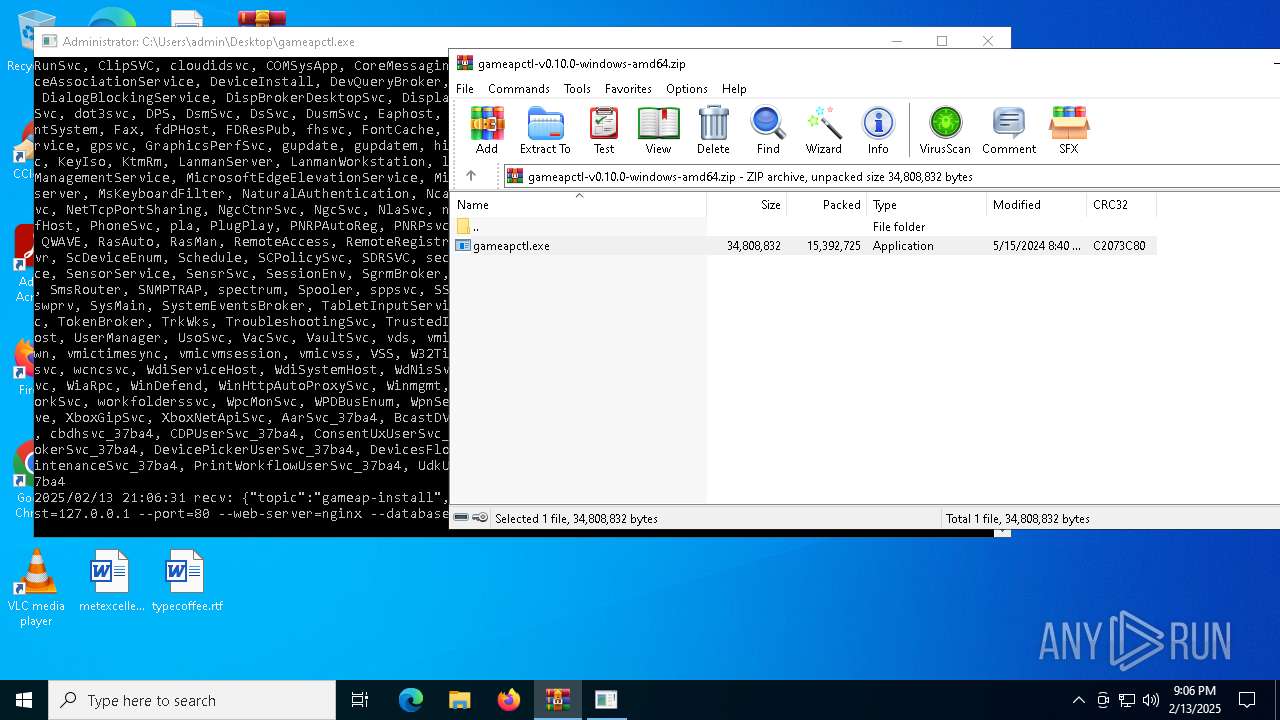Select the gameapctl.exe file row

804,245
